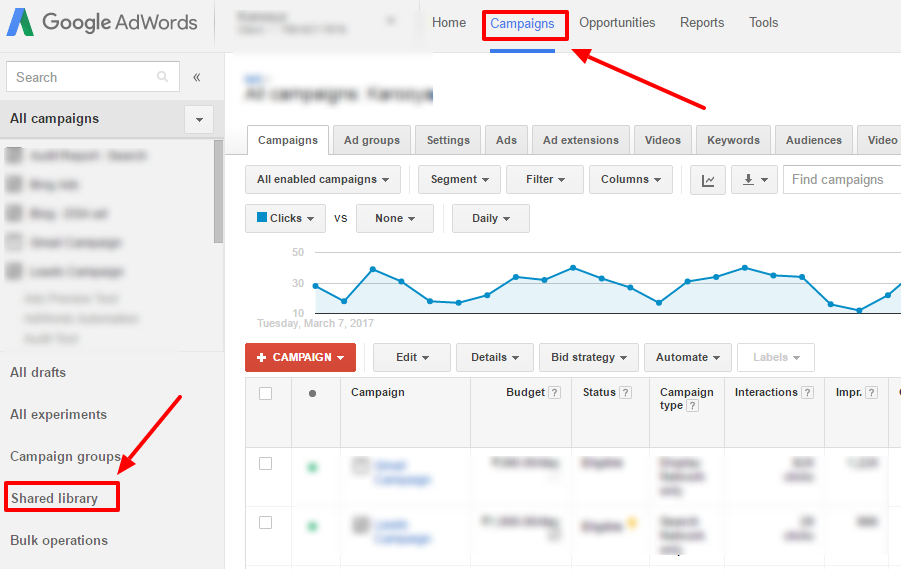Tick the second campaign row checkbox
The image size is (901, 569).
click(x=265, y=522)
